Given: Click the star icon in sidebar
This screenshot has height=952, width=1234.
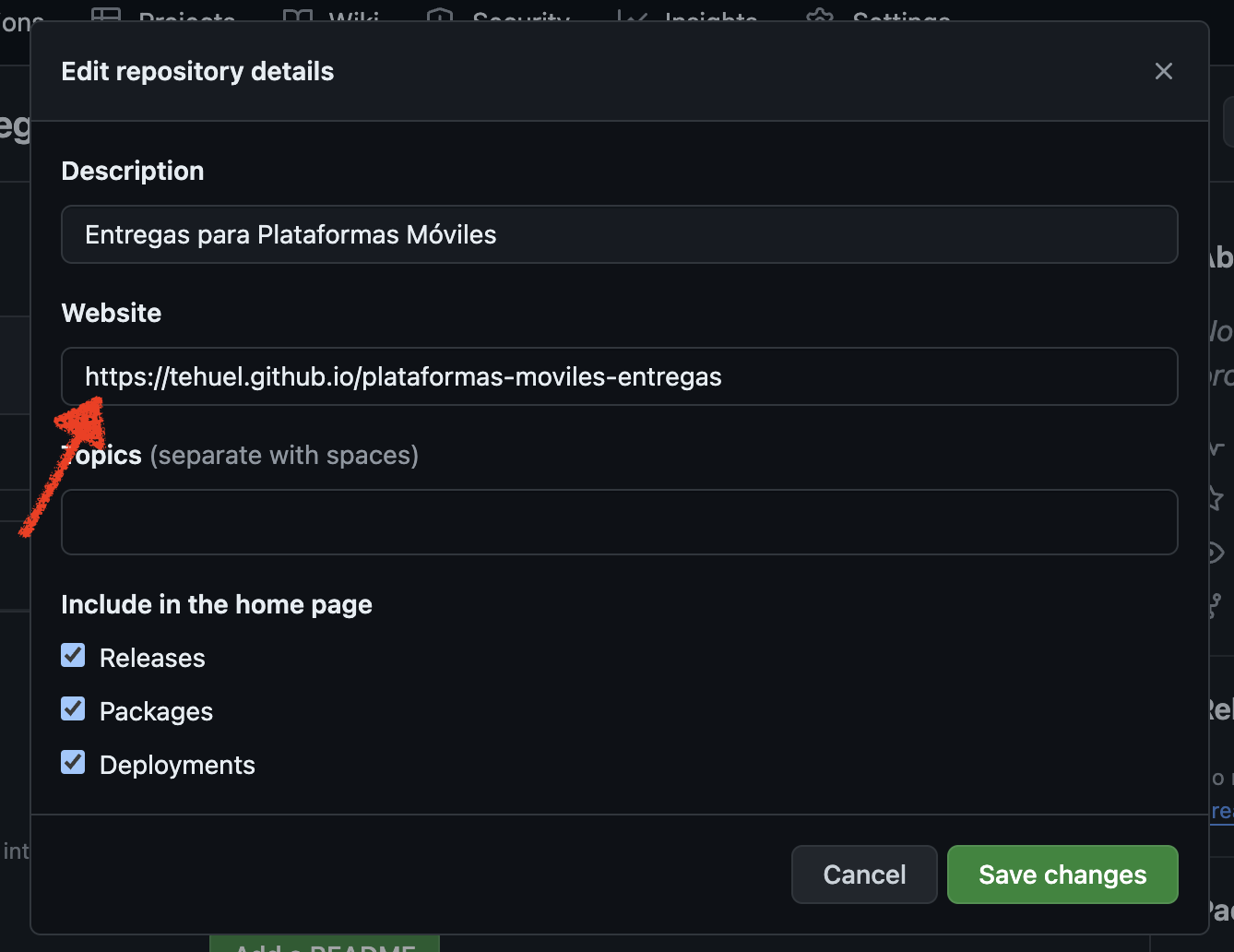Looking at the screenshot, I should pos(1216,498).
